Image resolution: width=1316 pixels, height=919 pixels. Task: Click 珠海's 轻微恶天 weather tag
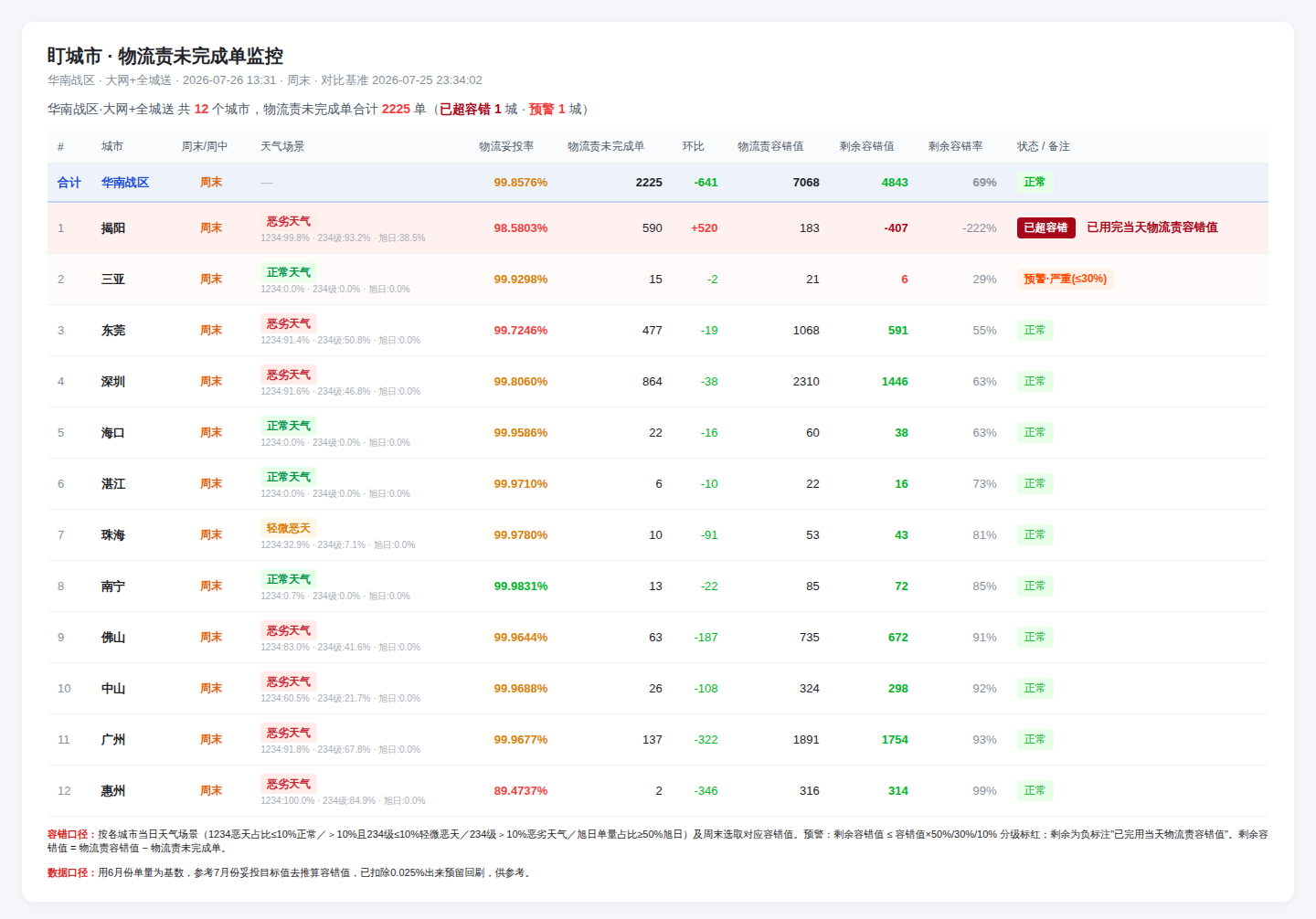pos(289,528)
